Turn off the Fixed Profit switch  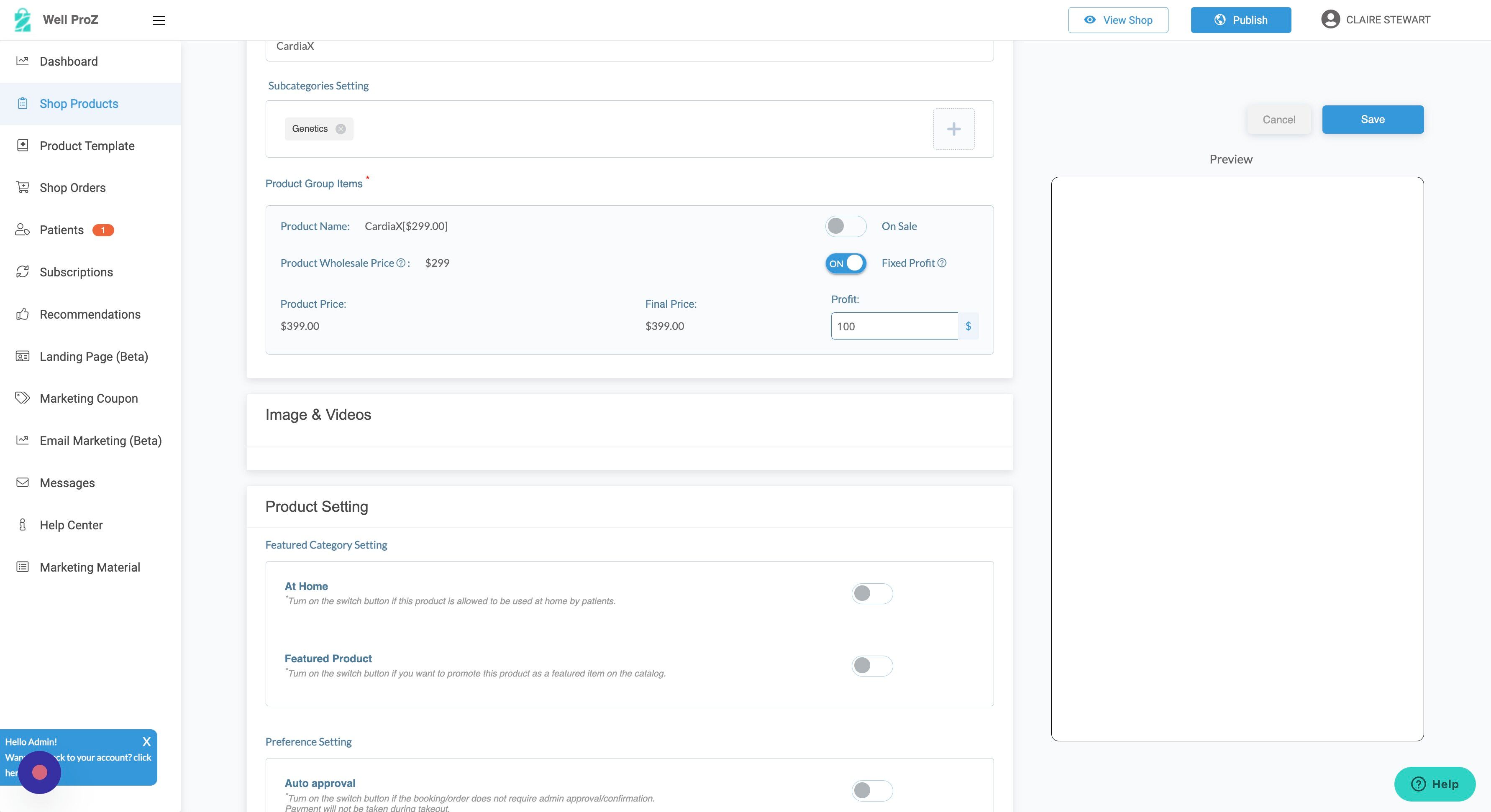845,263
